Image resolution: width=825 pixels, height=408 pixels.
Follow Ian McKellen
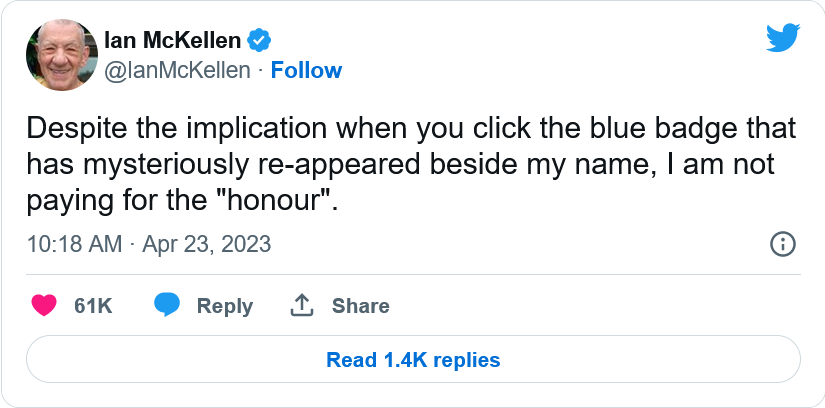tap(307, 70)
